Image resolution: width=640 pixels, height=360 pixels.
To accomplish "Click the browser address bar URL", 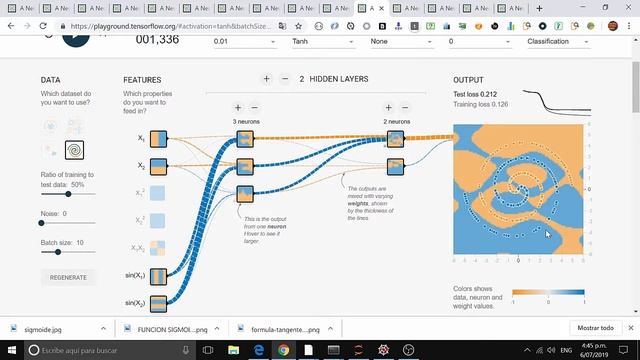I will [170, 26].
